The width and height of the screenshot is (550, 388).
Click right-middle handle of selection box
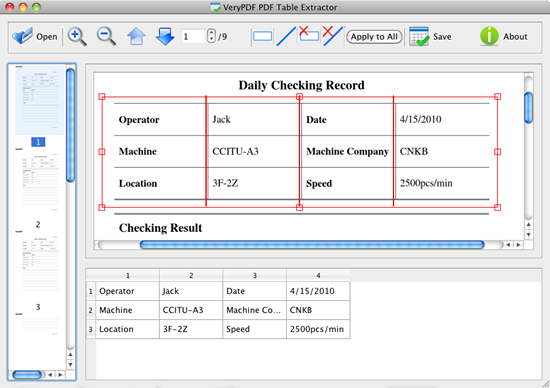(x=497, y=152)
